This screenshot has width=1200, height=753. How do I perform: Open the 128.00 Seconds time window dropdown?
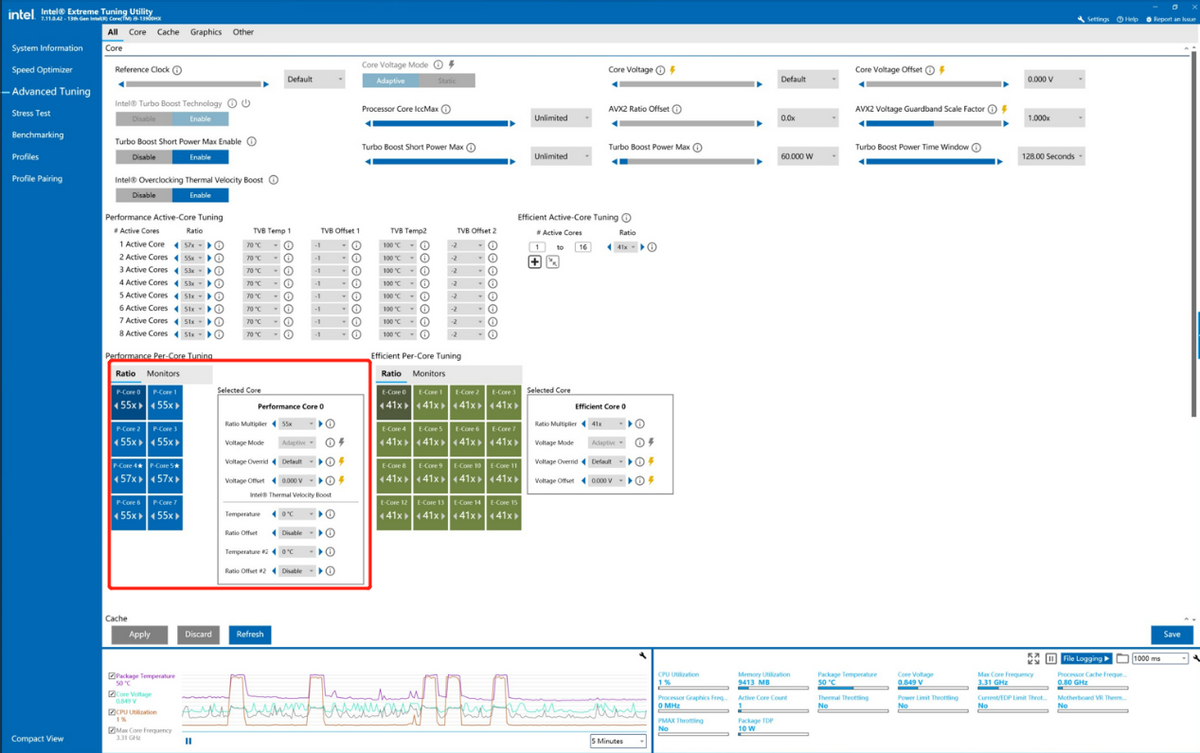[1051, 156]
